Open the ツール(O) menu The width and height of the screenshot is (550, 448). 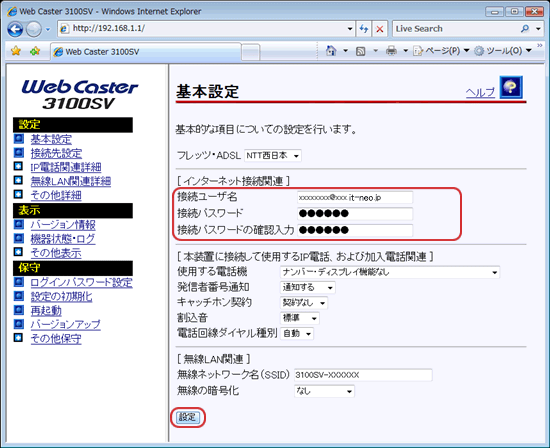click(x=503, y=51)
